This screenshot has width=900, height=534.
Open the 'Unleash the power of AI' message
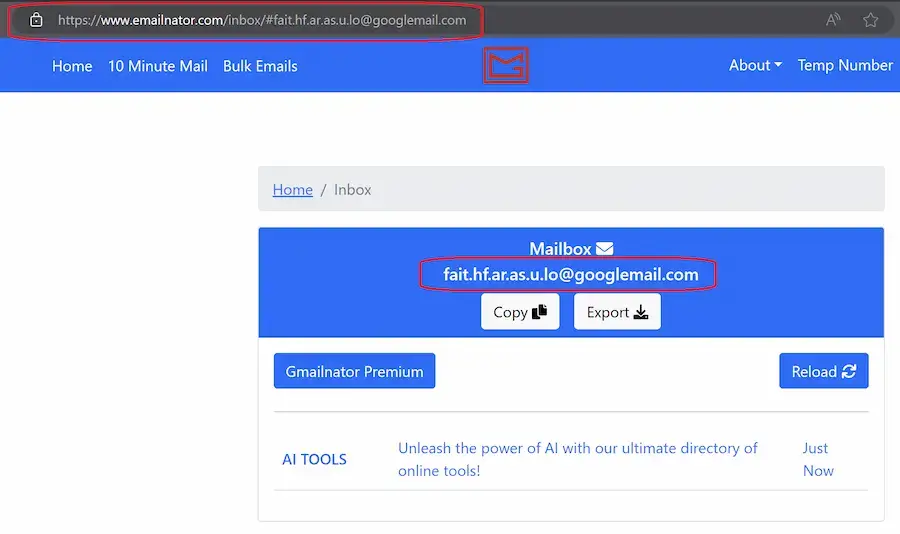(578, 459)
